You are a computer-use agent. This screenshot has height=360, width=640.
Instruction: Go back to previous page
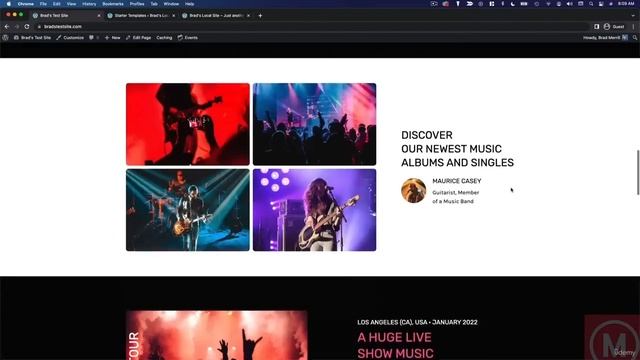click(7, 27)
